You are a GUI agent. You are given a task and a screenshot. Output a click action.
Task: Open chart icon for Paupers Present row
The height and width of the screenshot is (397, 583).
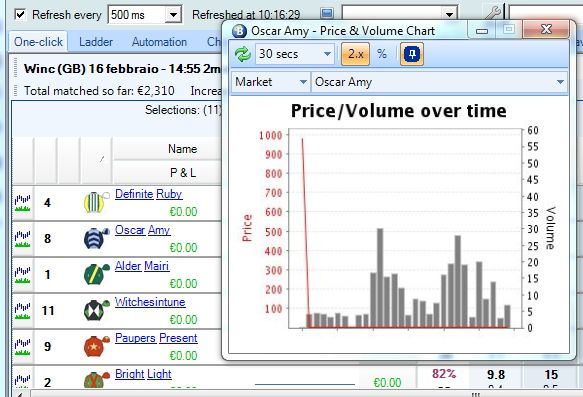point(23,346)
